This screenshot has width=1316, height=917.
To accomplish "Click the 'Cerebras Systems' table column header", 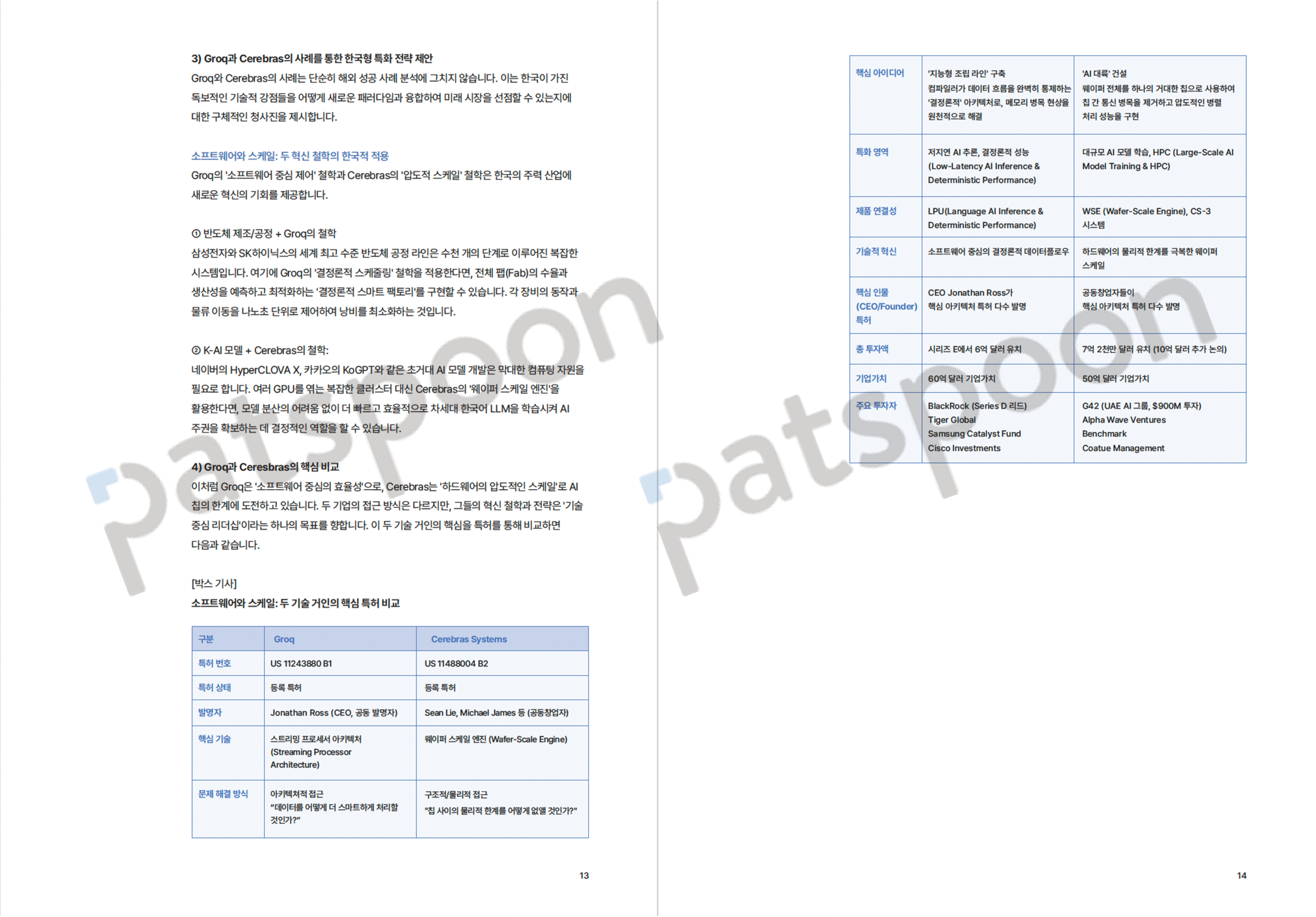I will click(468, 639).
